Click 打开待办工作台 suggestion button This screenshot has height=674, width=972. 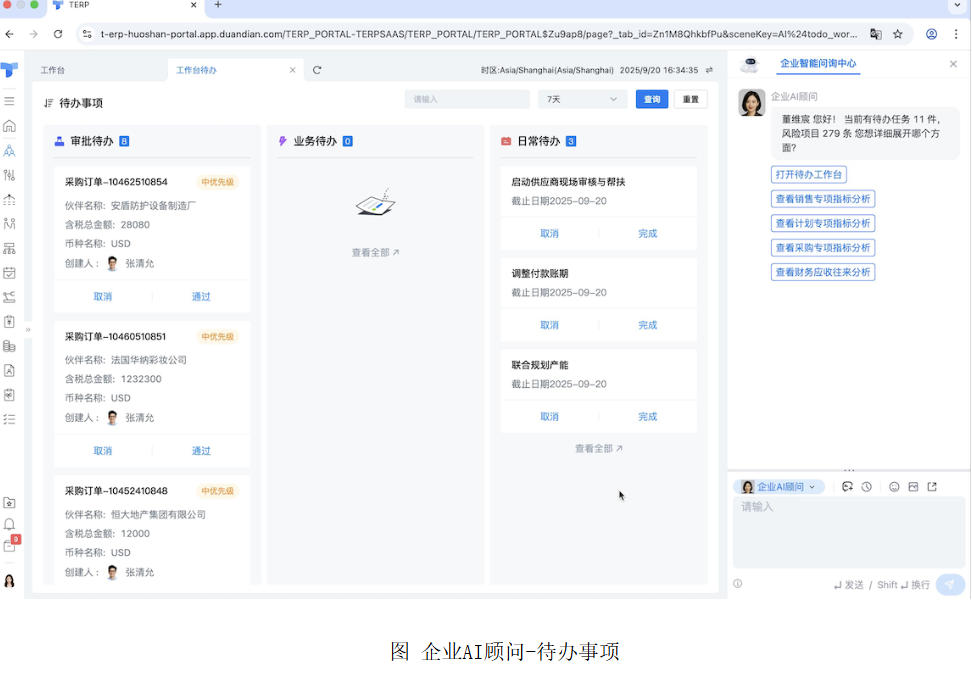809,175
